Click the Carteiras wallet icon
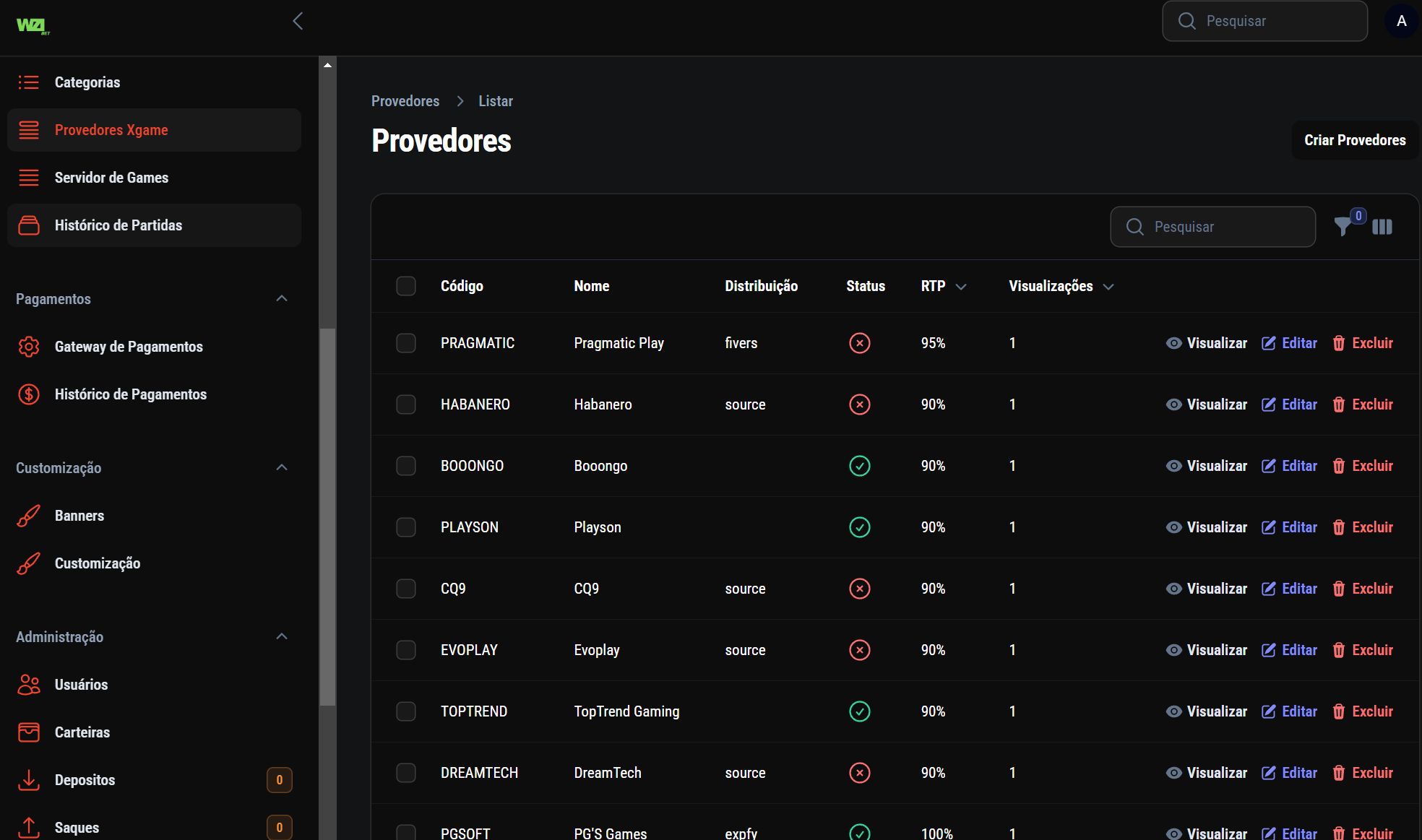The image size is (1422, 840). pyautogui.click(x=29, y=732)
